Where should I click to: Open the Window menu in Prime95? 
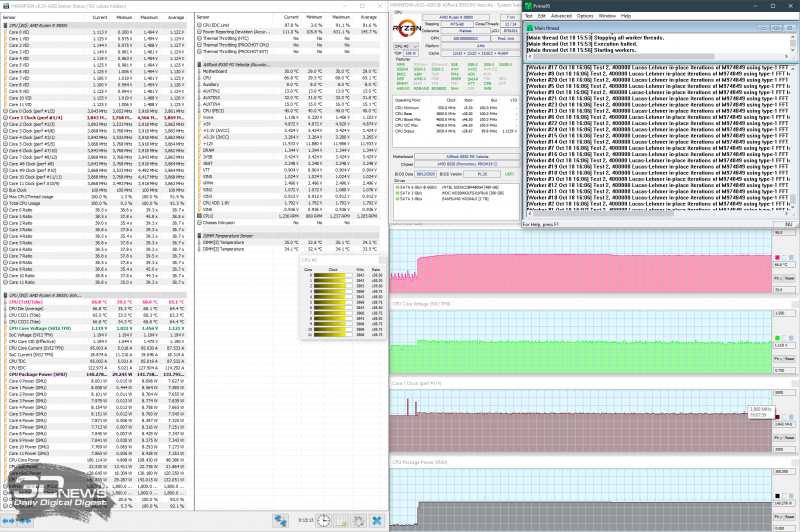[x=607, y=16]
